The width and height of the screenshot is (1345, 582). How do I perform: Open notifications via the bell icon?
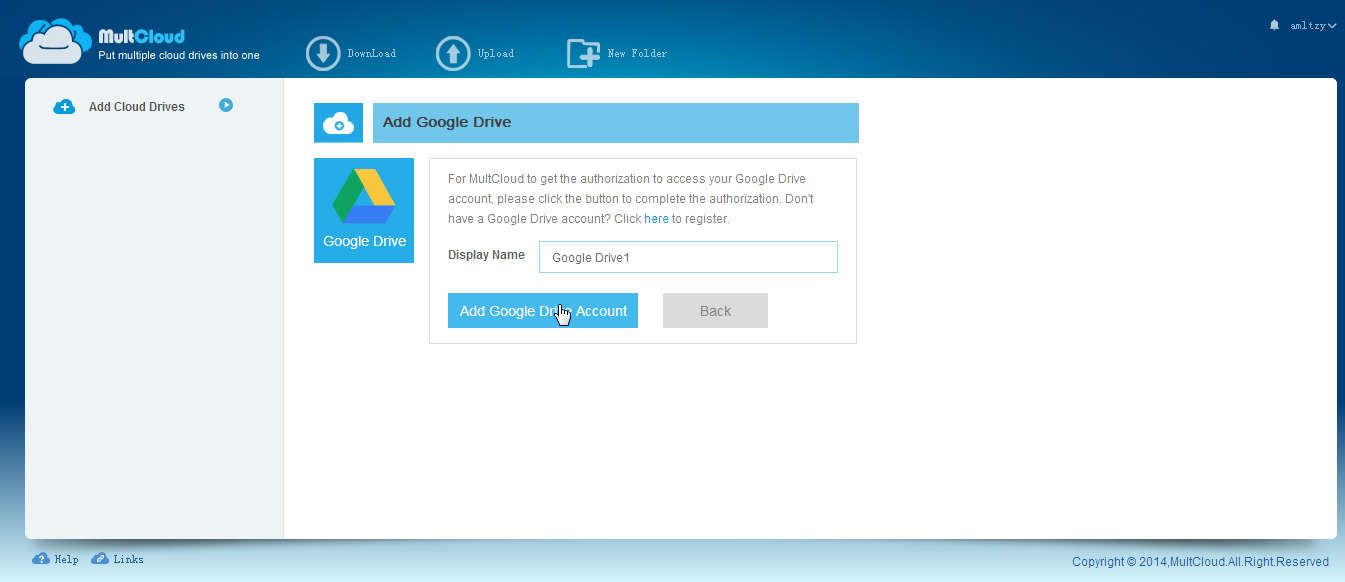pos(1274,25)
